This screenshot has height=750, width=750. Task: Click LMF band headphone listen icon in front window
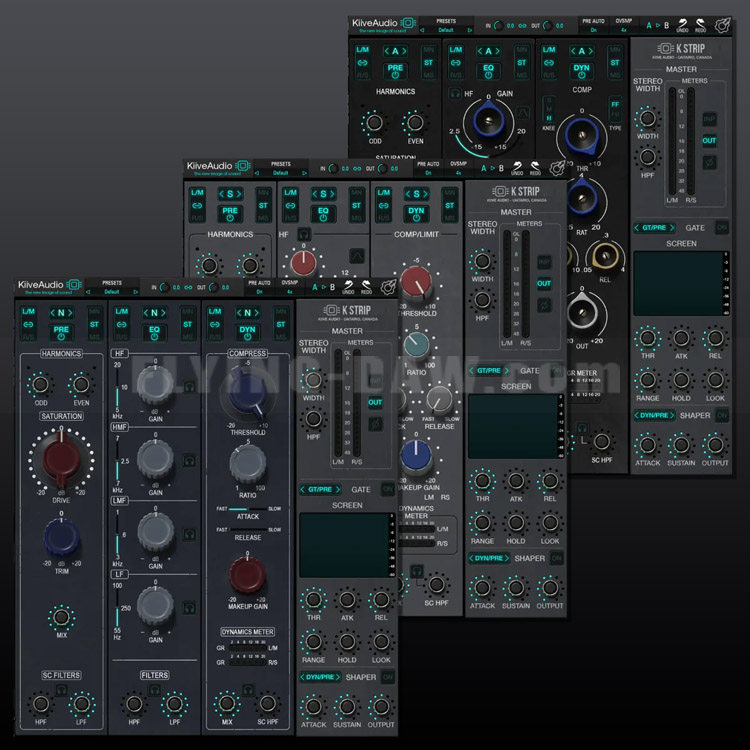[189, 534]
